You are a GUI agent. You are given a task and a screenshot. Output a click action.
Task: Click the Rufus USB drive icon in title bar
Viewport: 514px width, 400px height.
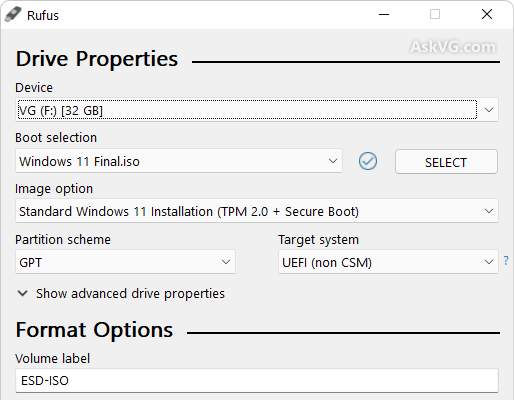click(13, 15)
